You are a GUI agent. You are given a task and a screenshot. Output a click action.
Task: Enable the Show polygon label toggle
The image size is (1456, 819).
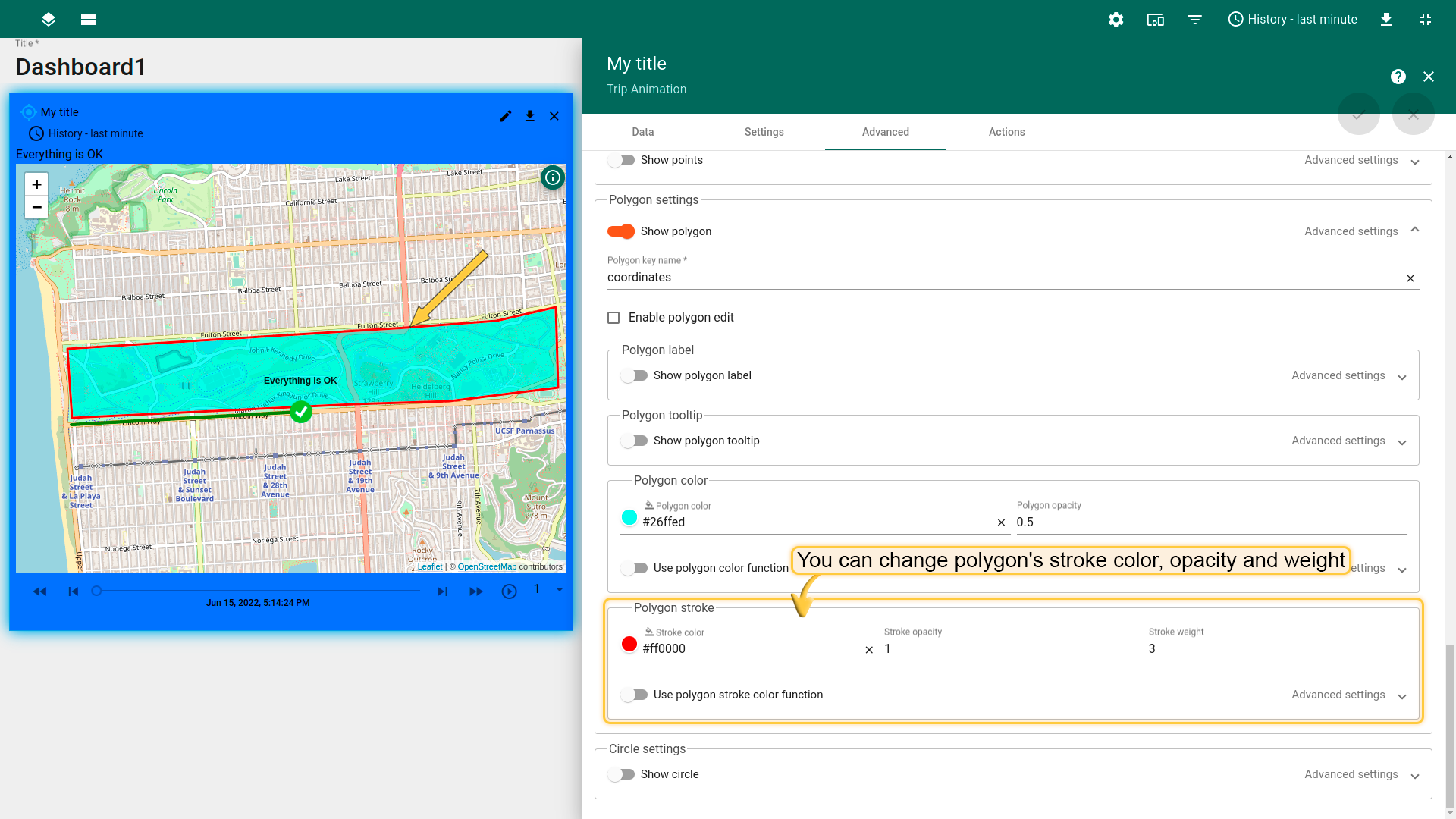634,375
